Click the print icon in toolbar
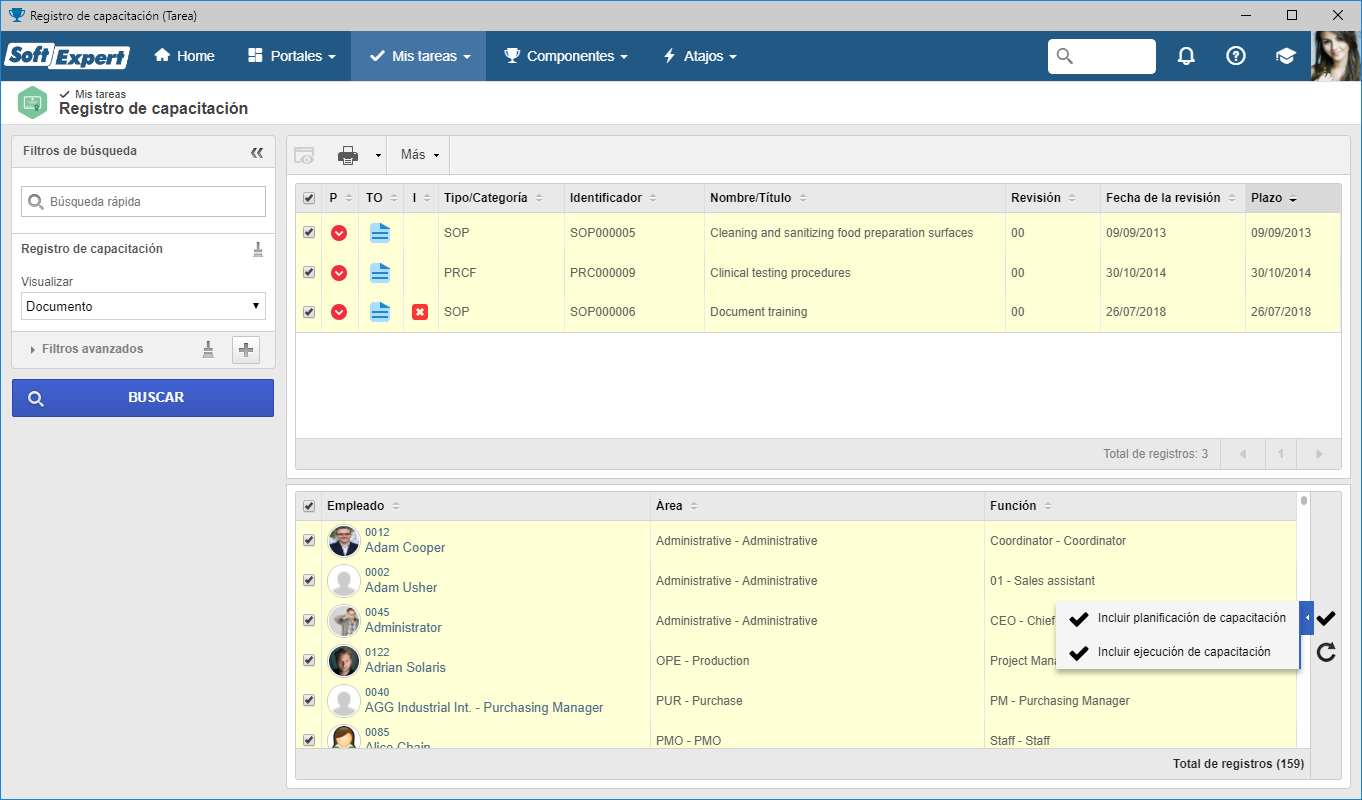This screenshot has height=800, width=1362. 348,155
